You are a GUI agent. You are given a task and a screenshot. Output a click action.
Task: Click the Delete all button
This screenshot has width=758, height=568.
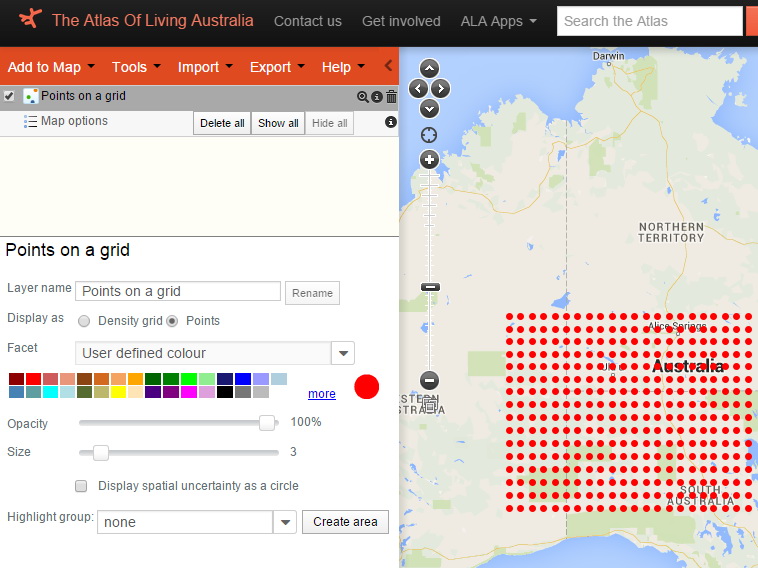pos(222,123)
